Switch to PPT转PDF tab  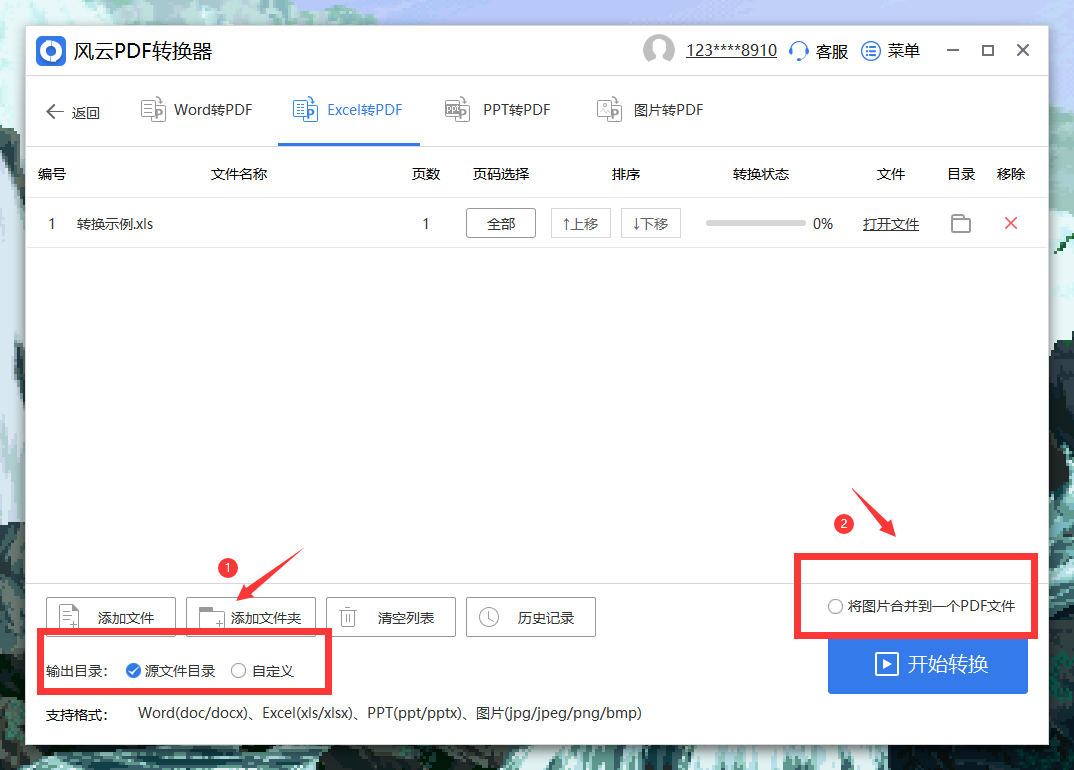coord(497,110)
